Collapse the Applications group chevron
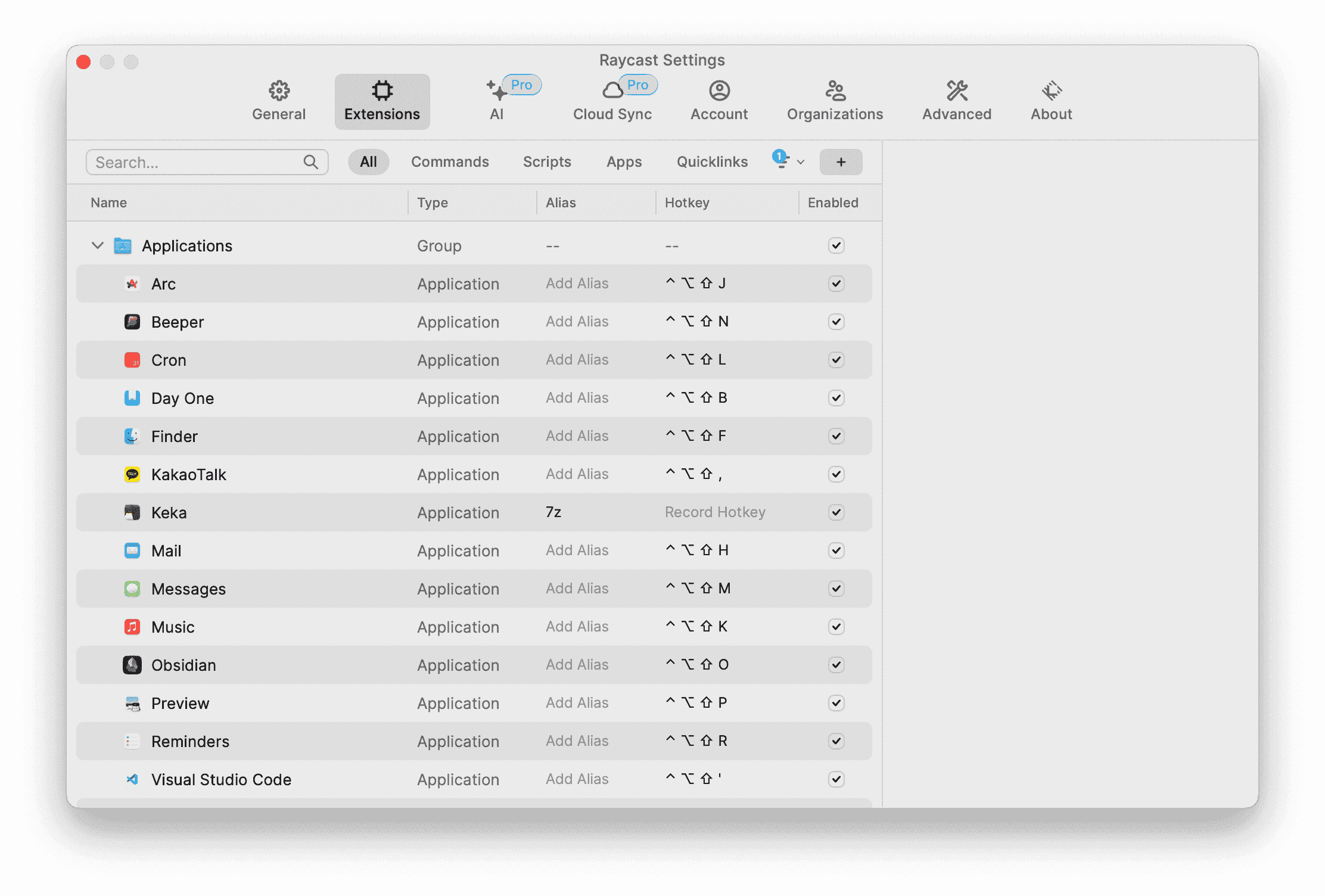The image size is (1325, 896). [98, 245]
